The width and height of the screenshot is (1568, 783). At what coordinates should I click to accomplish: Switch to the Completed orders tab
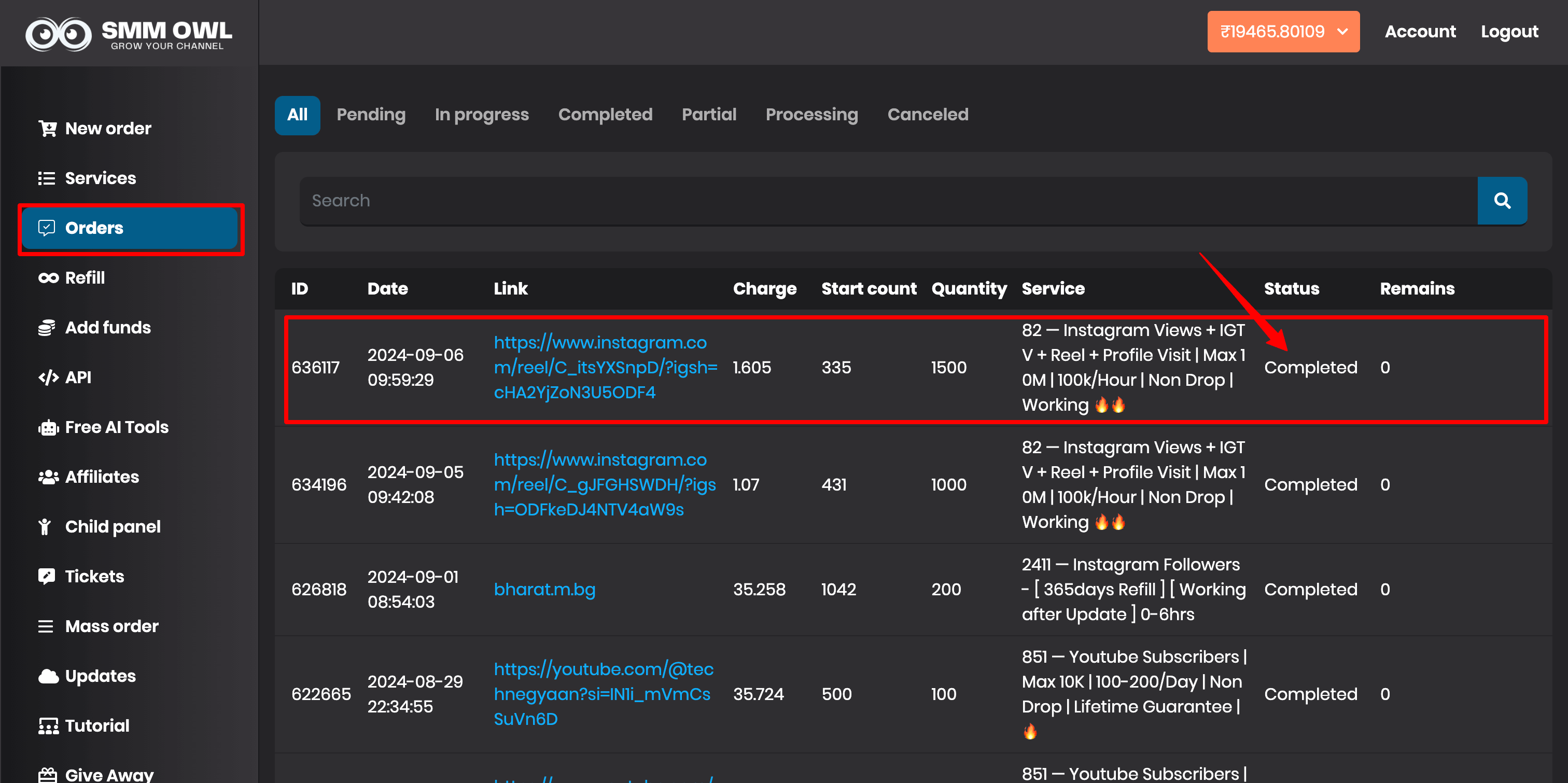(605, 115)
